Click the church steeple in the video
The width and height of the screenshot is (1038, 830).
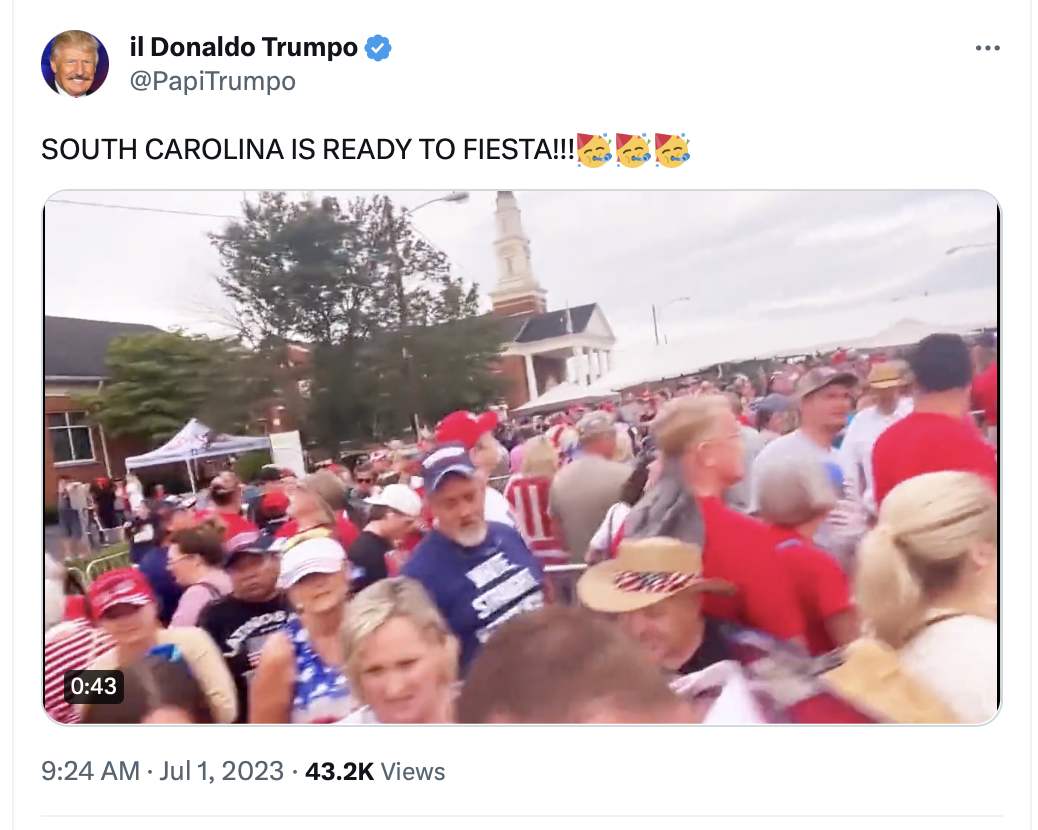tap(516, 255)
